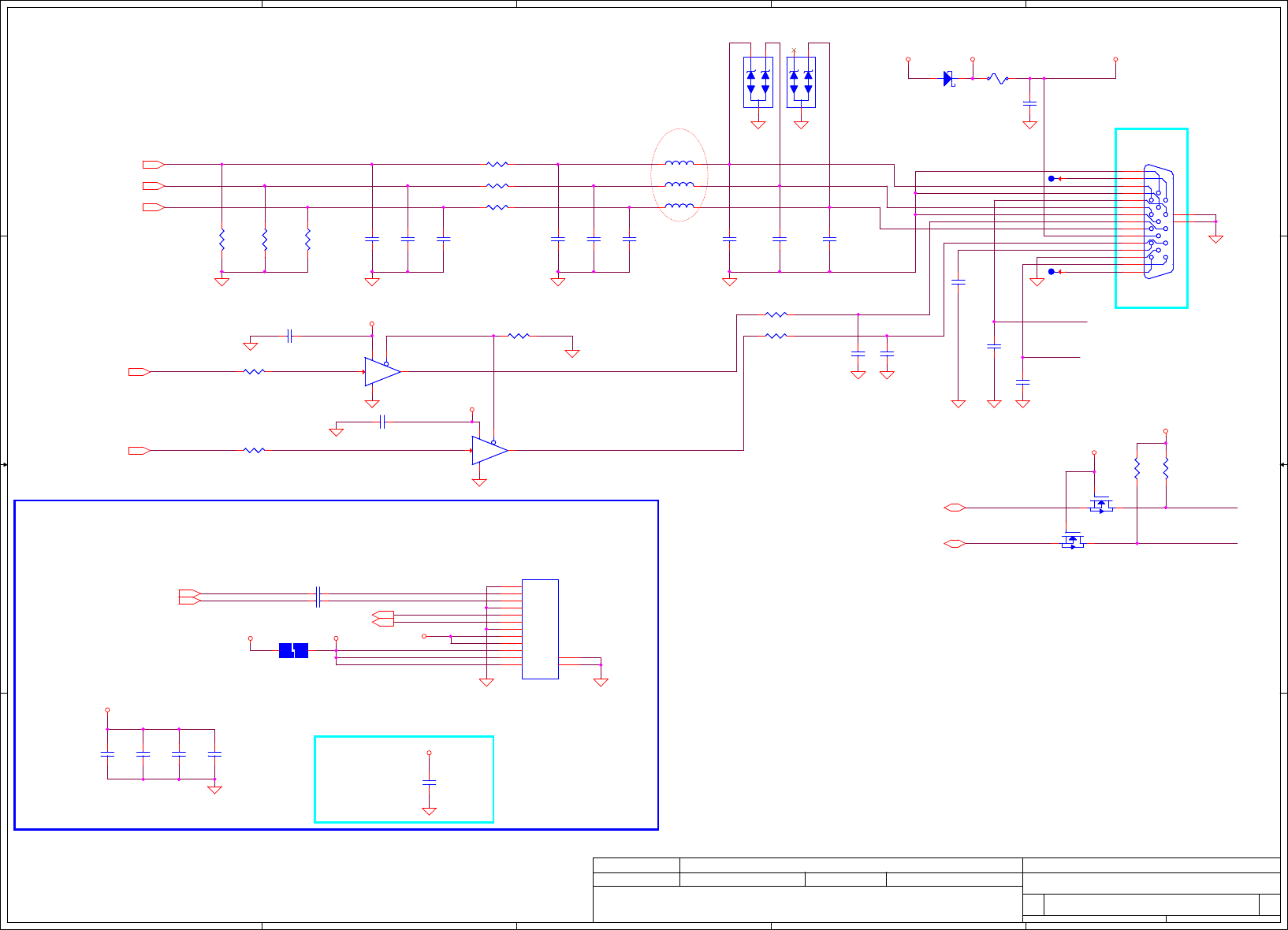Click the upper filled blue dot near the connector

(x=1051, y=179)
